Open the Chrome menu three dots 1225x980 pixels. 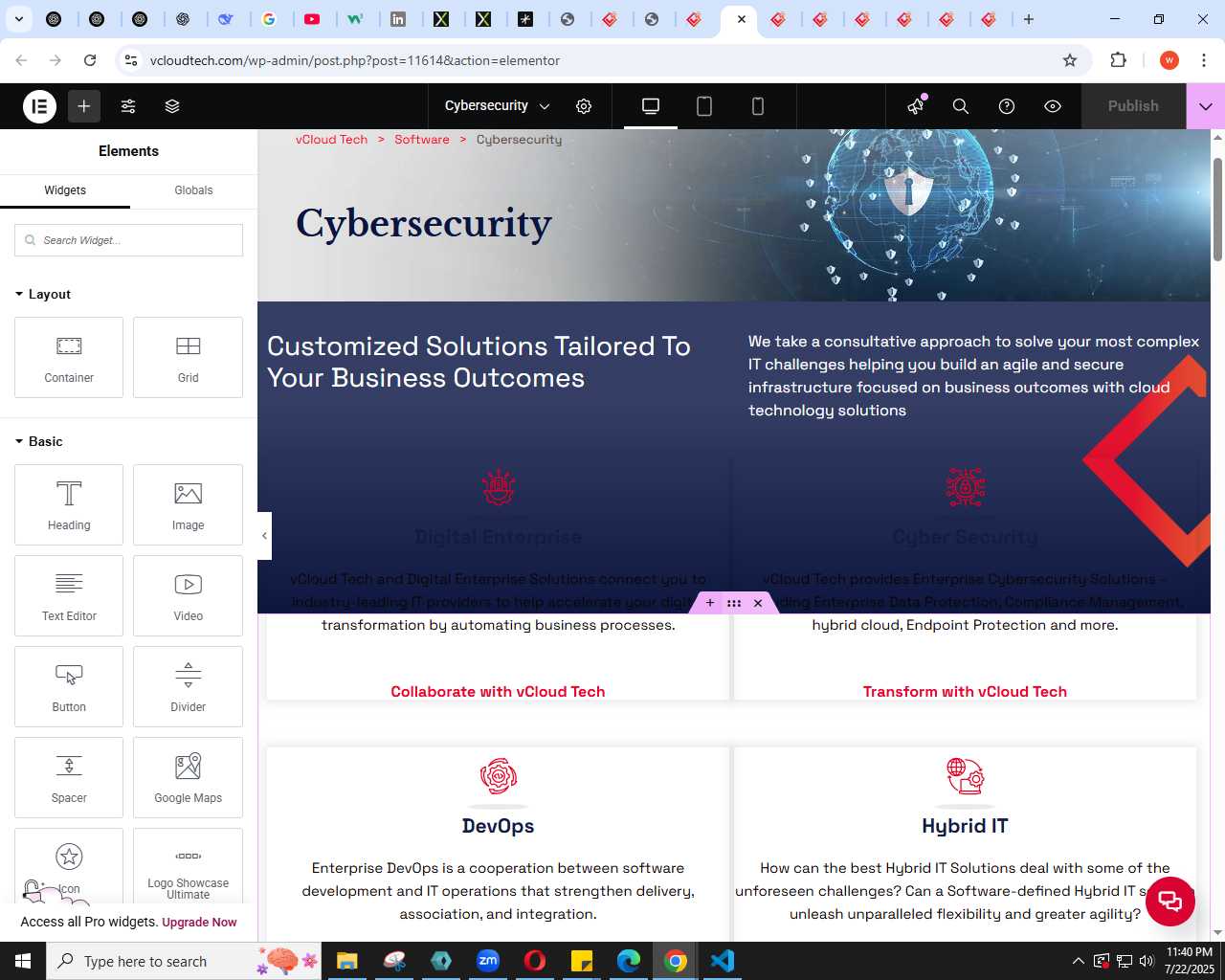pos(1204,60)
